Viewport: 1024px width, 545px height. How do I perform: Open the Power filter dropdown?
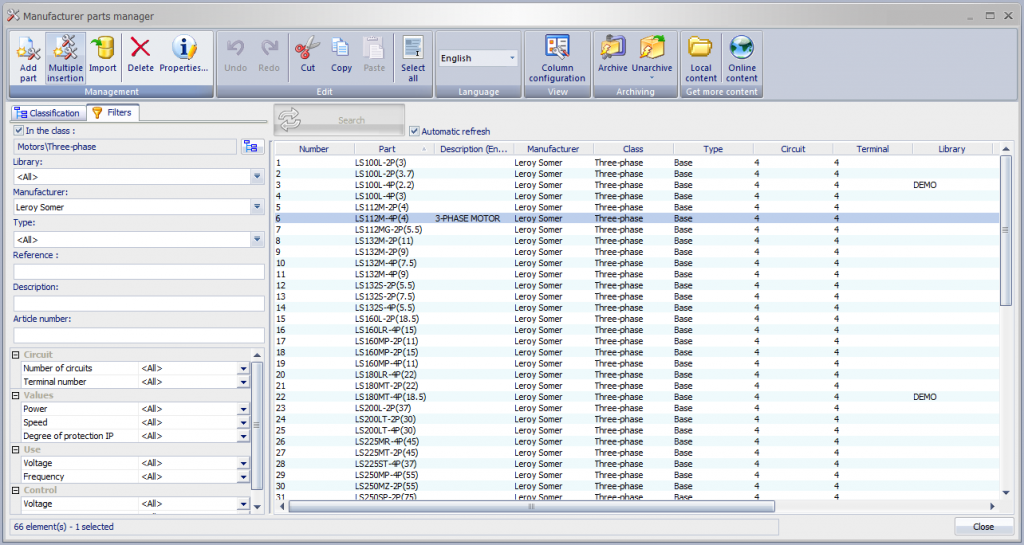click(243, 409)
